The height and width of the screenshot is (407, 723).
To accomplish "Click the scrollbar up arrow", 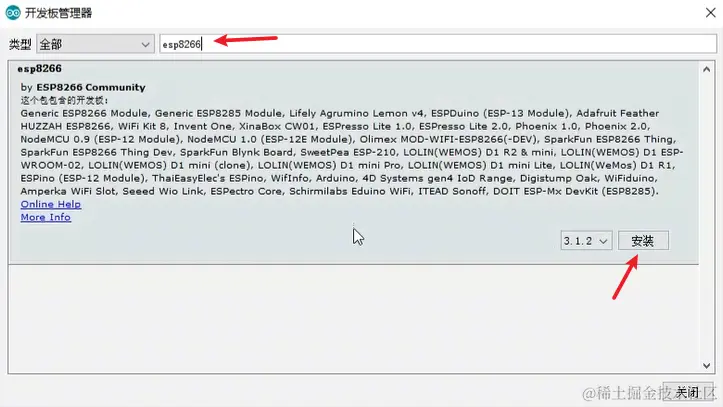I will click(706, 70).
